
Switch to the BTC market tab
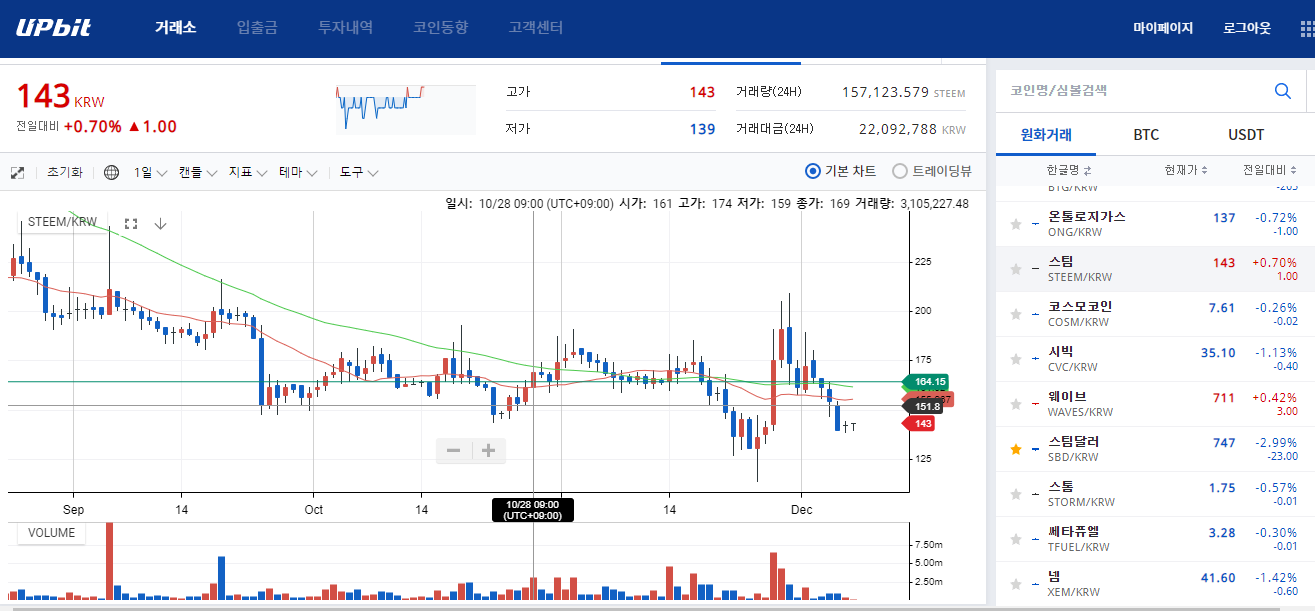(1146, 135)
